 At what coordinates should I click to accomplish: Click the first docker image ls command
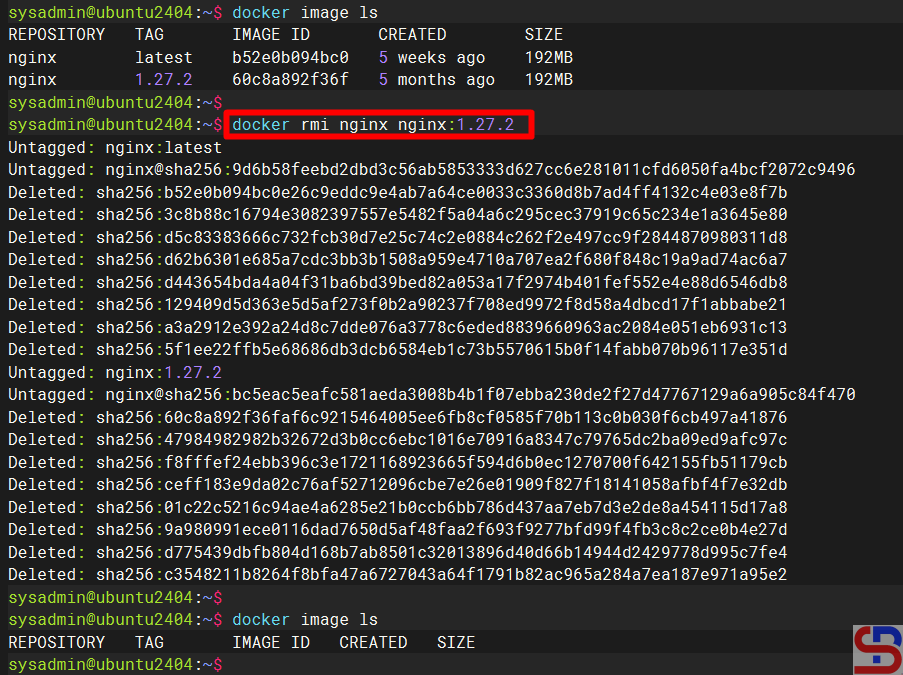tap(304, 12)
